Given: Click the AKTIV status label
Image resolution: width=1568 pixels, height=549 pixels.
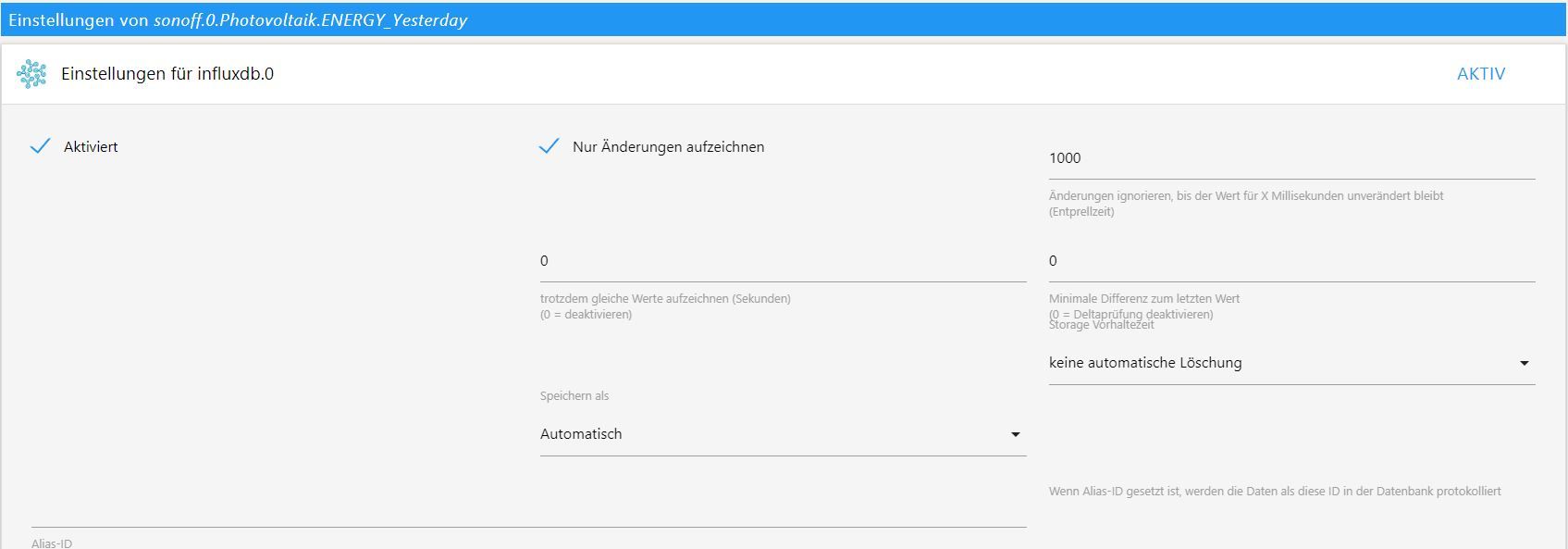Looking at the screenshot, I should point(1480,74).
